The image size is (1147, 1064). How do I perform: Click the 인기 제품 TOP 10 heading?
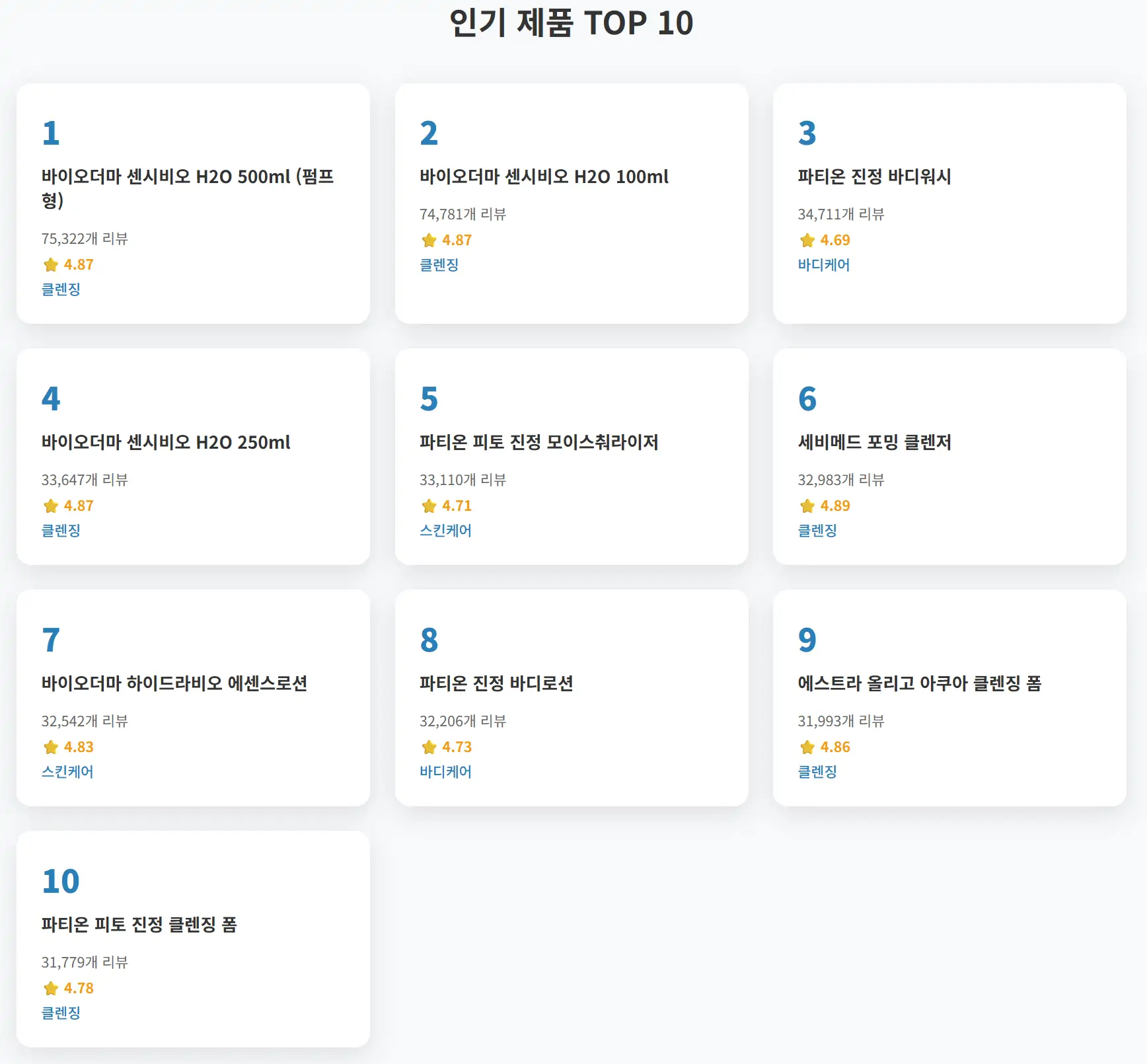[572, 23]
